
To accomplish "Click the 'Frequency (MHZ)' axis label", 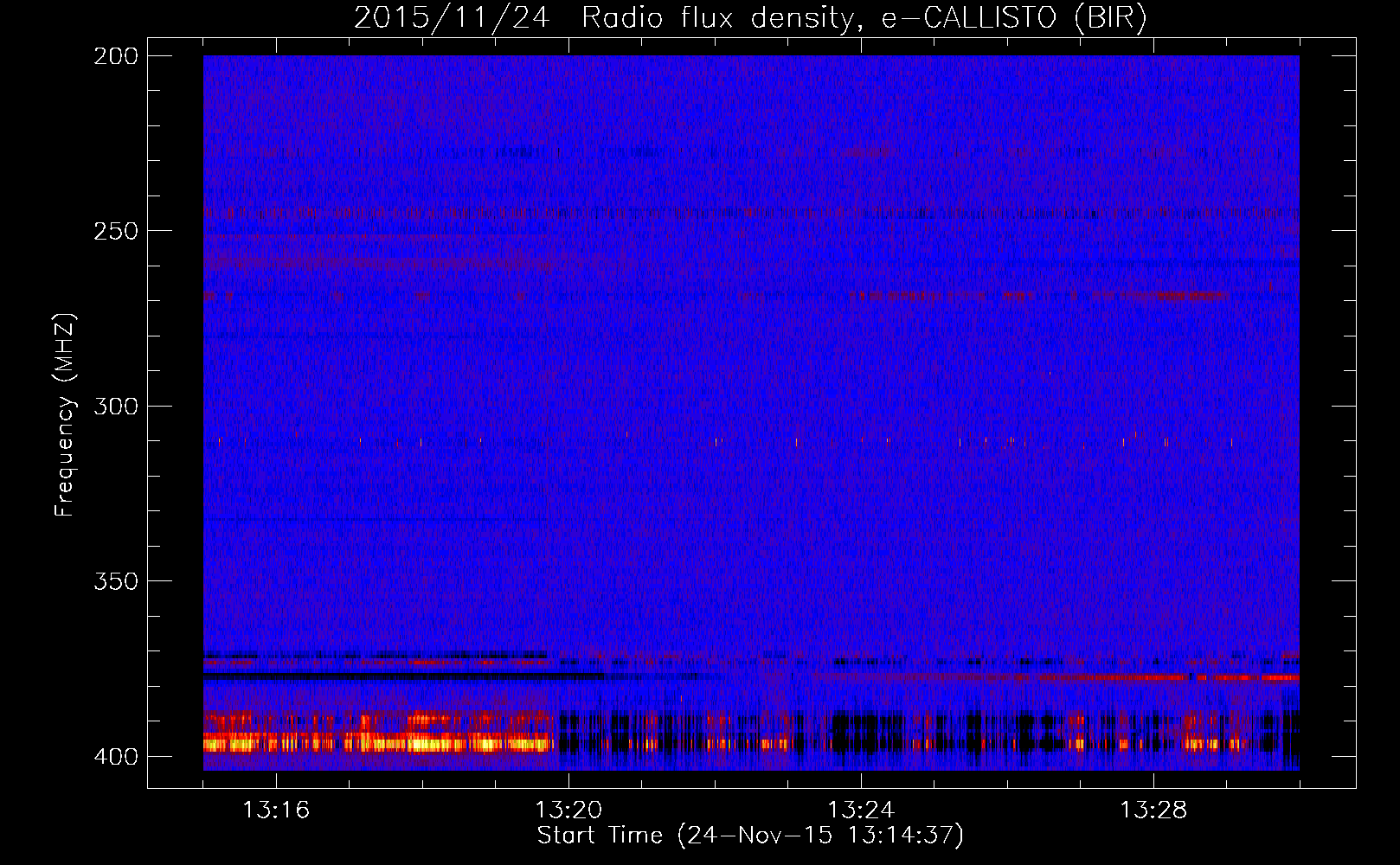I will 65,414.
